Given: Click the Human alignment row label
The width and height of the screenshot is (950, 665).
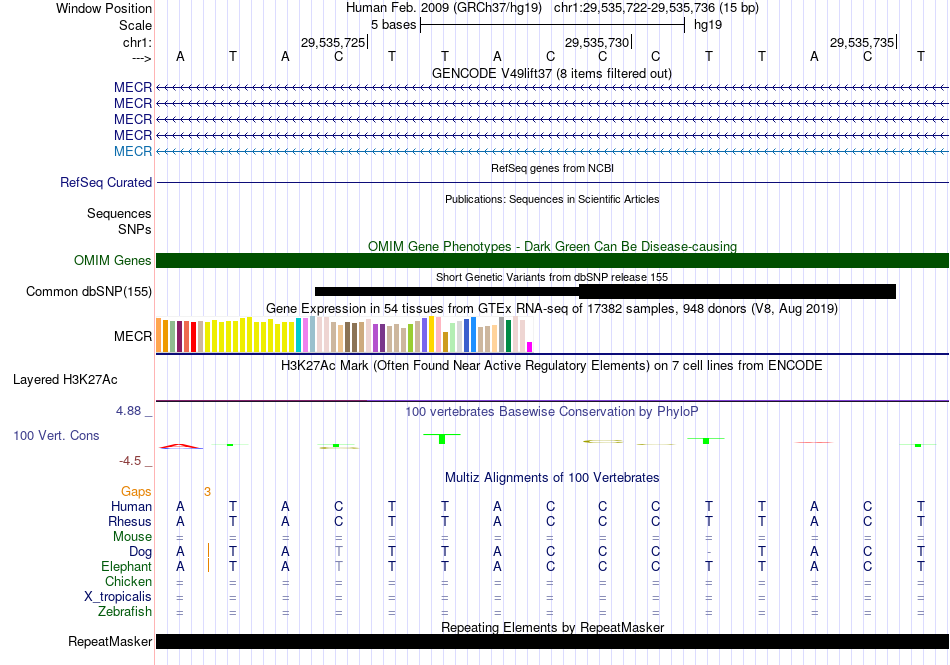Looking at the screenshot, I should pos(131,506).
